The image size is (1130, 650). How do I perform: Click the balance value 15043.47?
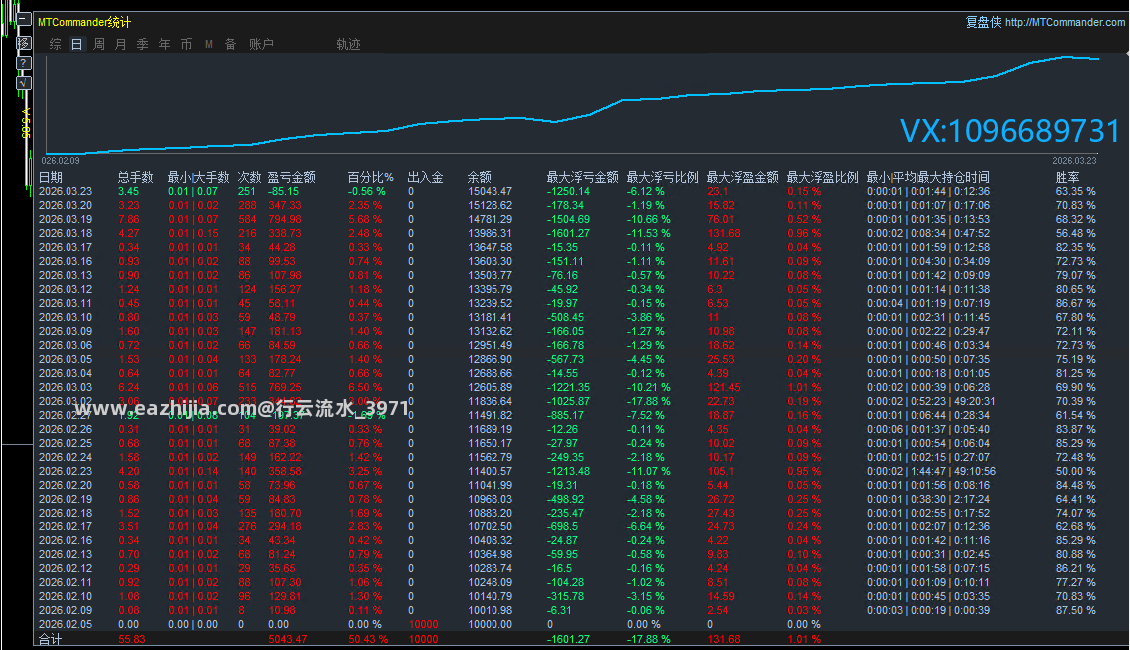pyautogui.click(x=490, y=192)
